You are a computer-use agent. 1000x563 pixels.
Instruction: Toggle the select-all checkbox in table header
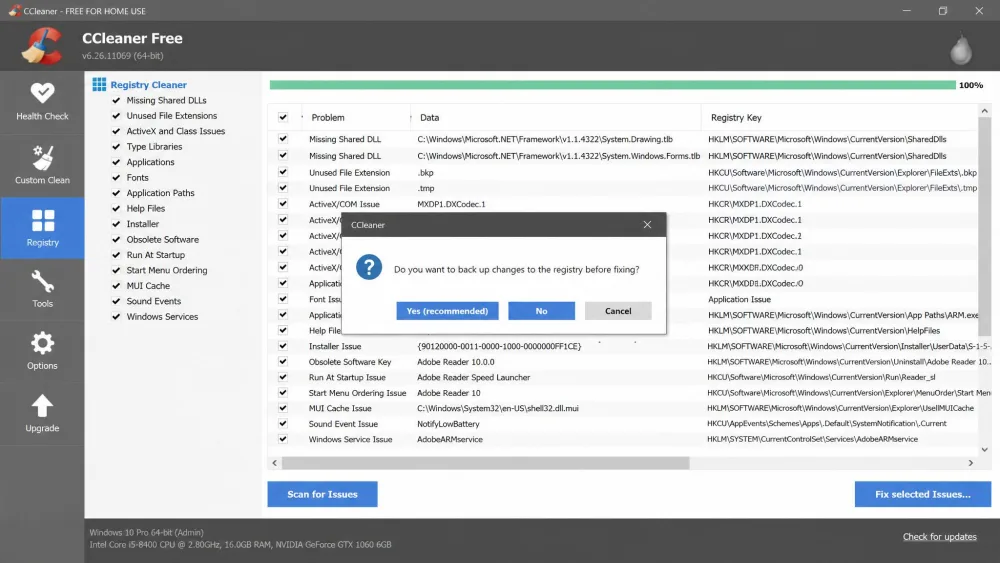[283, 117]
